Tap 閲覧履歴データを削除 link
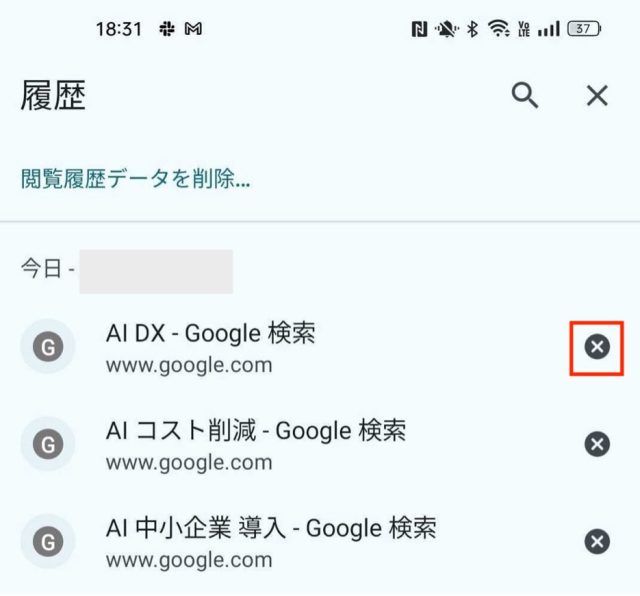The height and width of the screenshot is (596, 640). click(136, 179)
